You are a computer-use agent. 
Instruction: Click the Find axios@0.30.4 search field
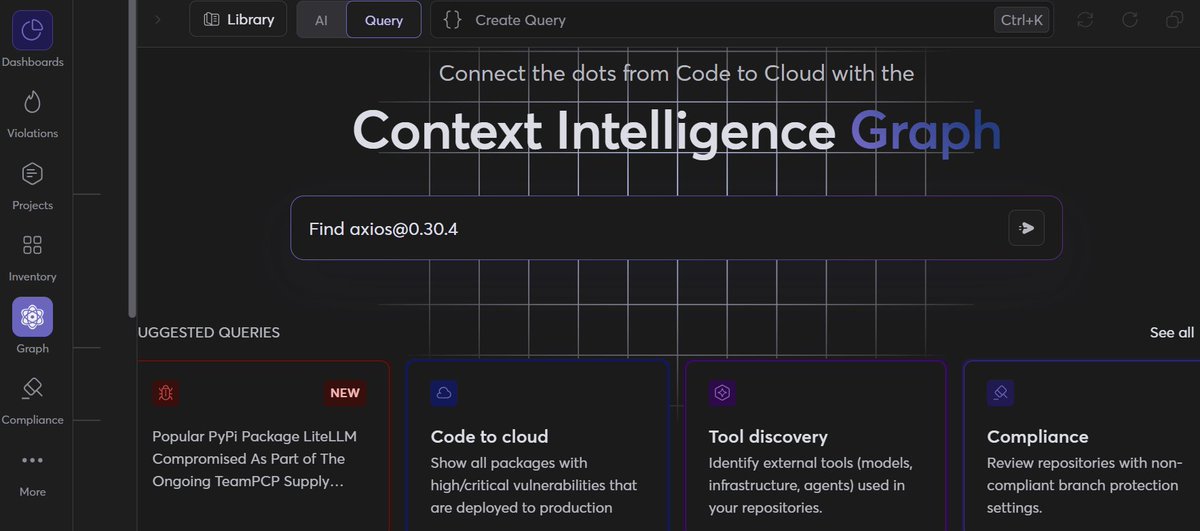click(676, 228)
